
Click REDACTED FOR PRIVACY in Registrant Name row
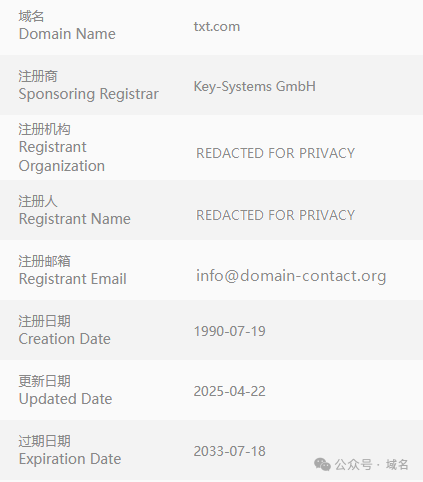pos(275,215)
